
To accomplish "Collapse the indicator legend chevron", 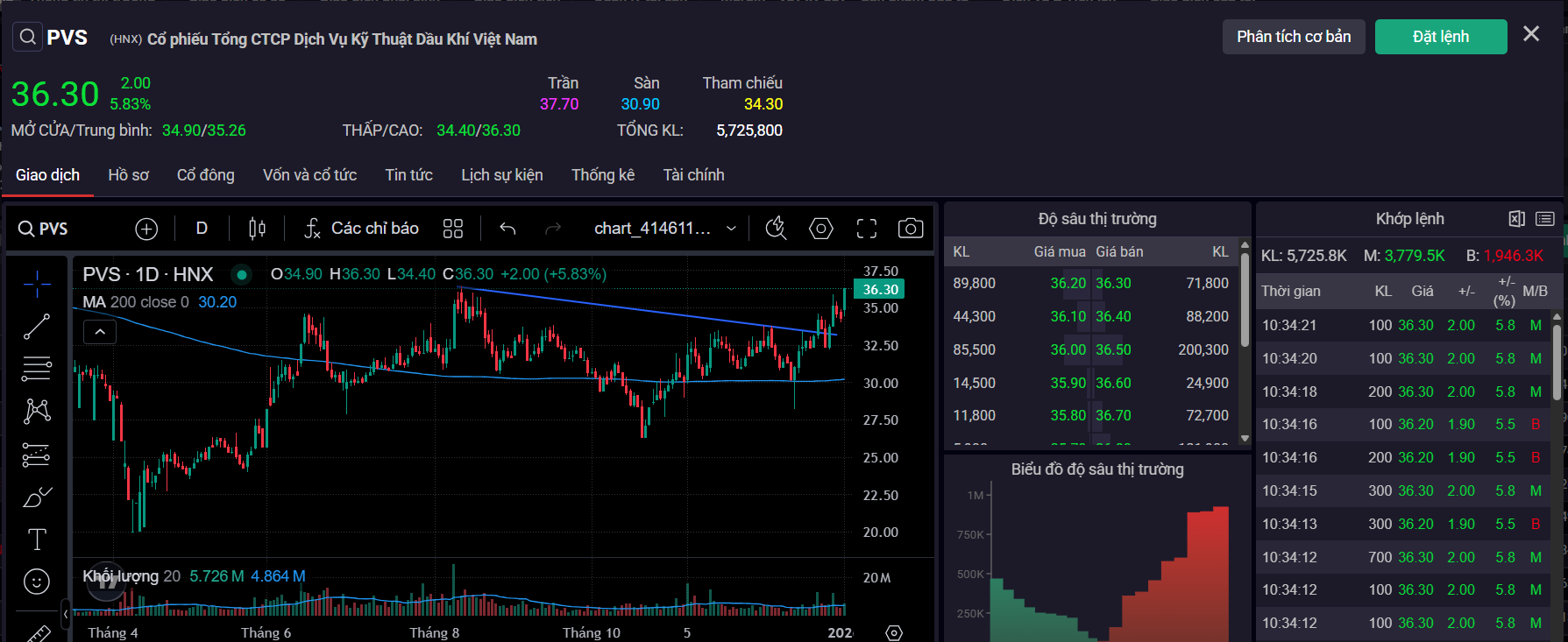I will coord(100,332).
